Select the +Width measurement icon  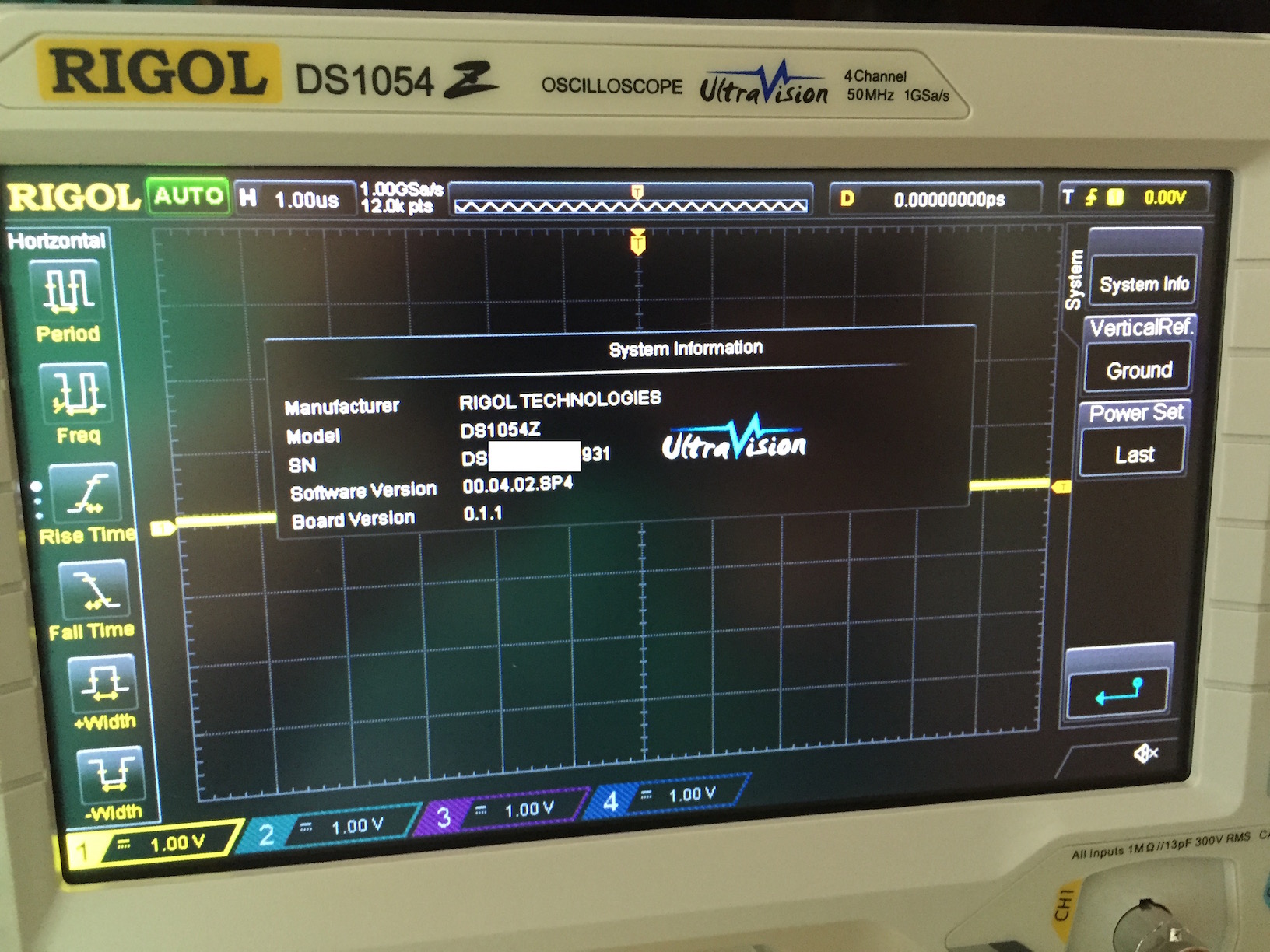[x=103, y=684]
